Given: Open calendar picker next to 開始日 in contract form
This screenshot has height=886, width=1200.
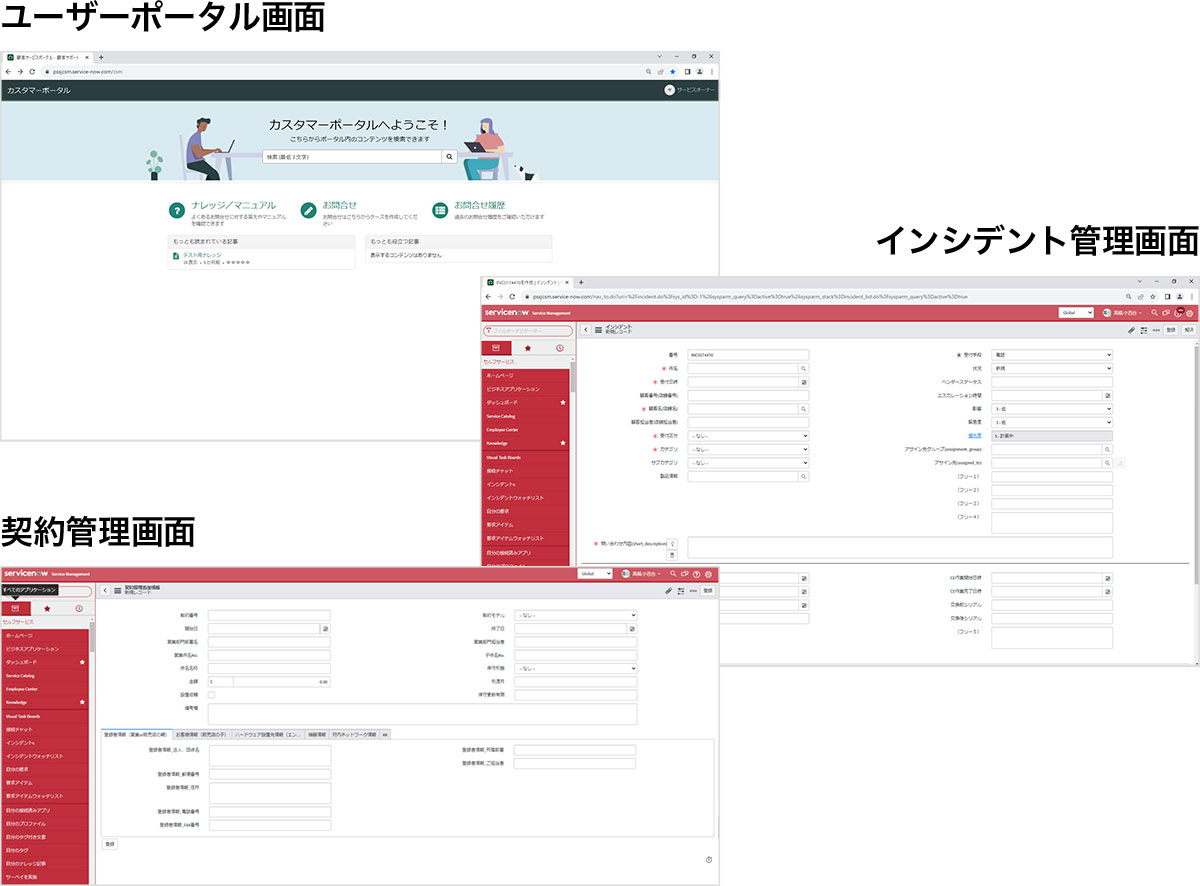Looking at the screenshot, I should pos(325,628).
